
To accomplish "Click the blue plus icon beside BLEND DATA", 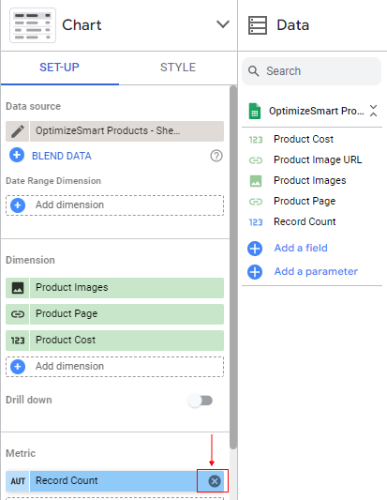I will (17, 155).
